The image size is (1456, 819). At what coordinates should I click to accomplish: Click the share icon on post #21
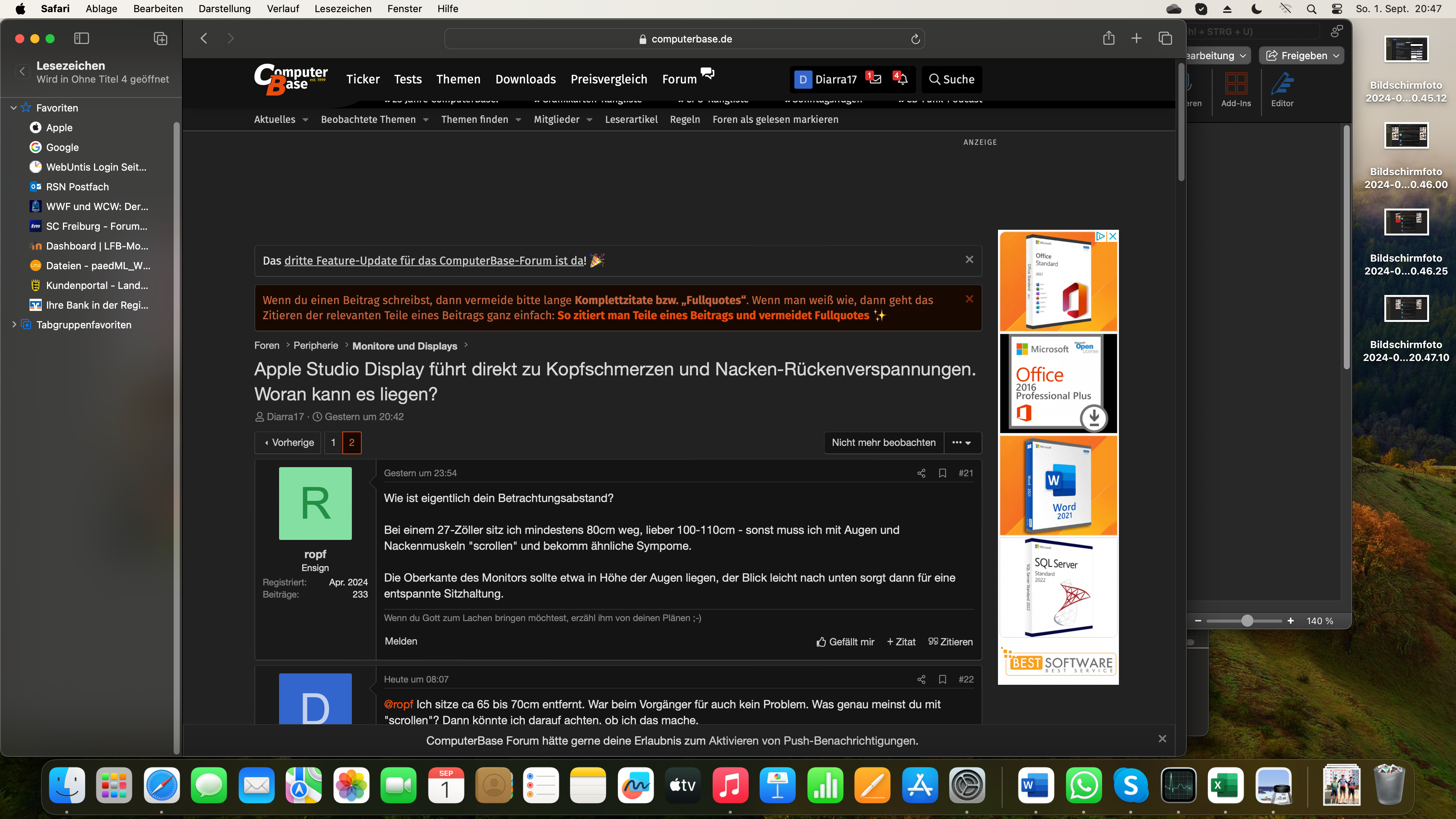(921, 473)
